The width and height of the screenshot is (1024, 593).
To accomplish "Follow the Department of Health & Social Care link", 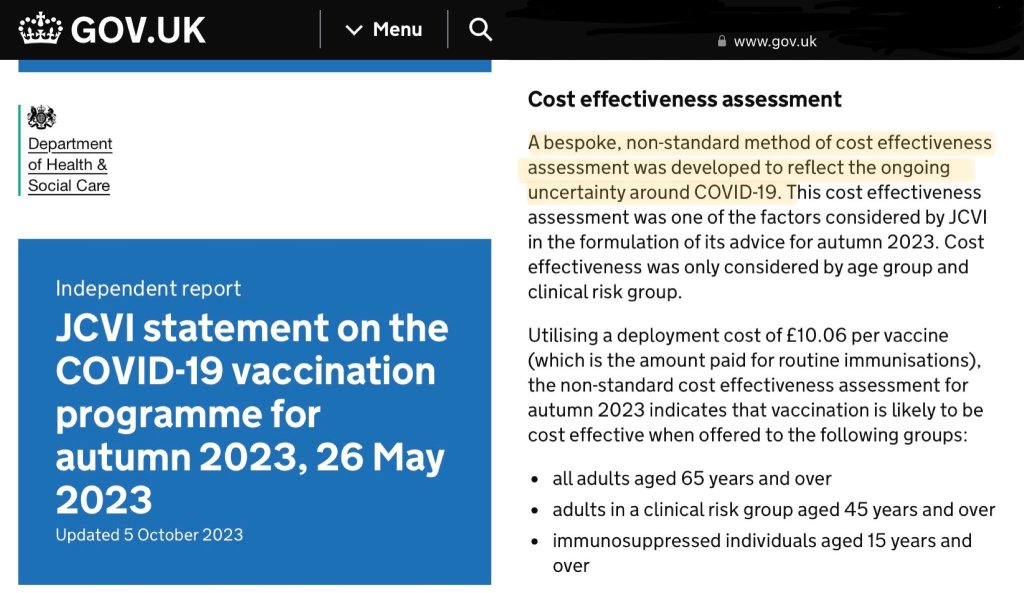I will click(x=70, y=165).
